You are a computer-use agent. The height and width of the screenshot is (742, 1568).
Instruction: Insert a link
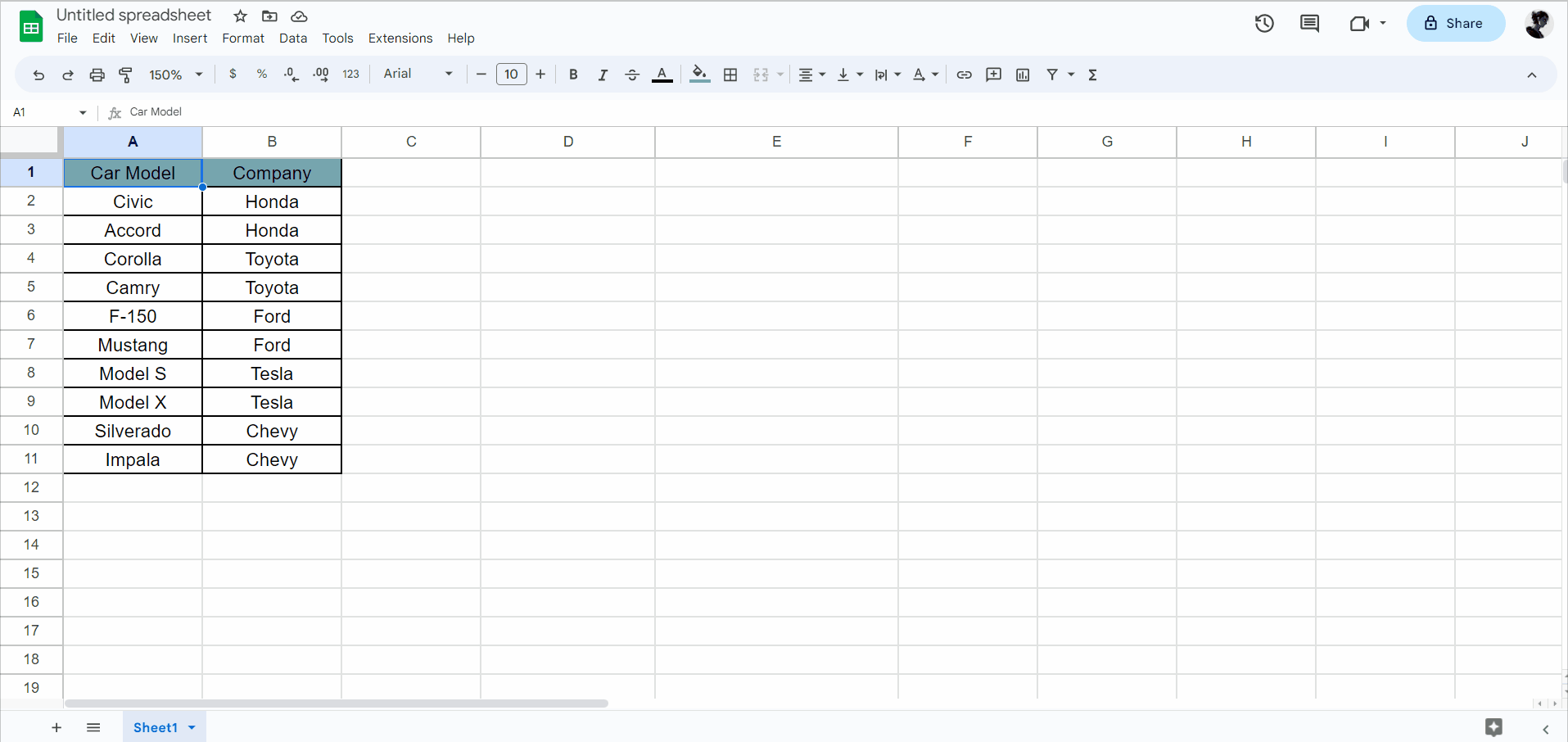[964, 75]
